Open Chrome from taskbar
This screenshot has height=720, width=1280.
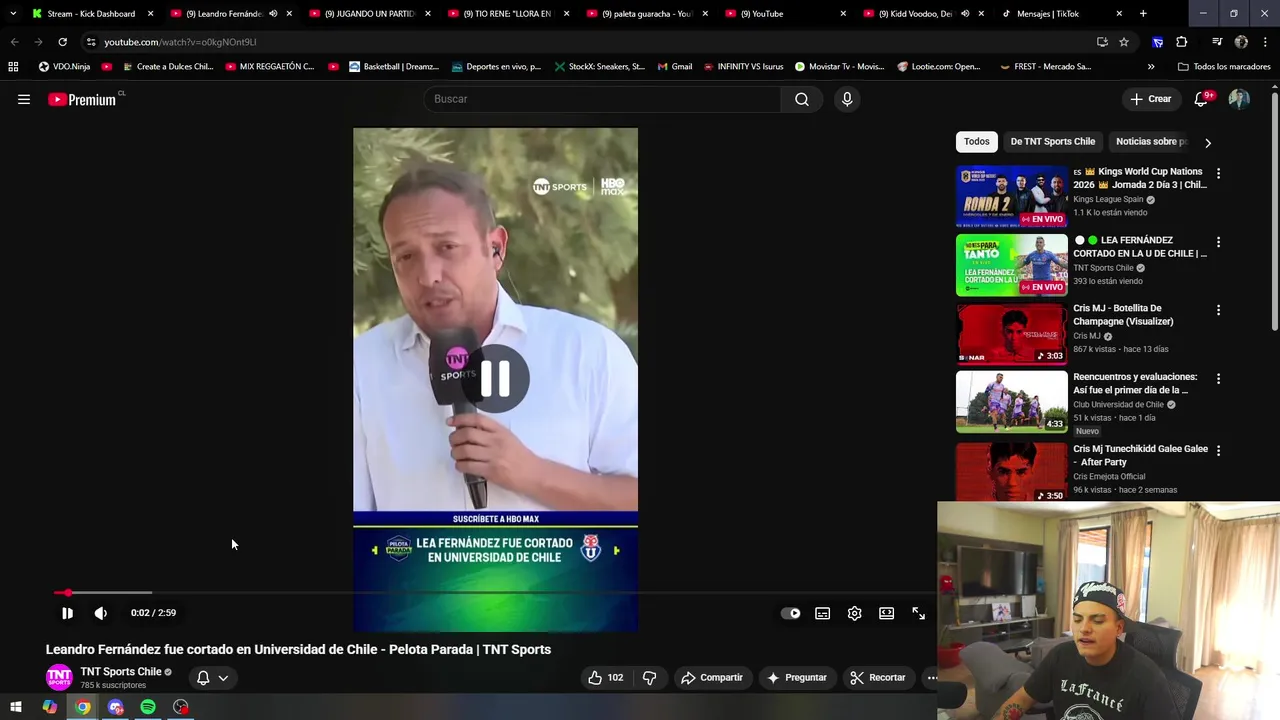(82, 707)
